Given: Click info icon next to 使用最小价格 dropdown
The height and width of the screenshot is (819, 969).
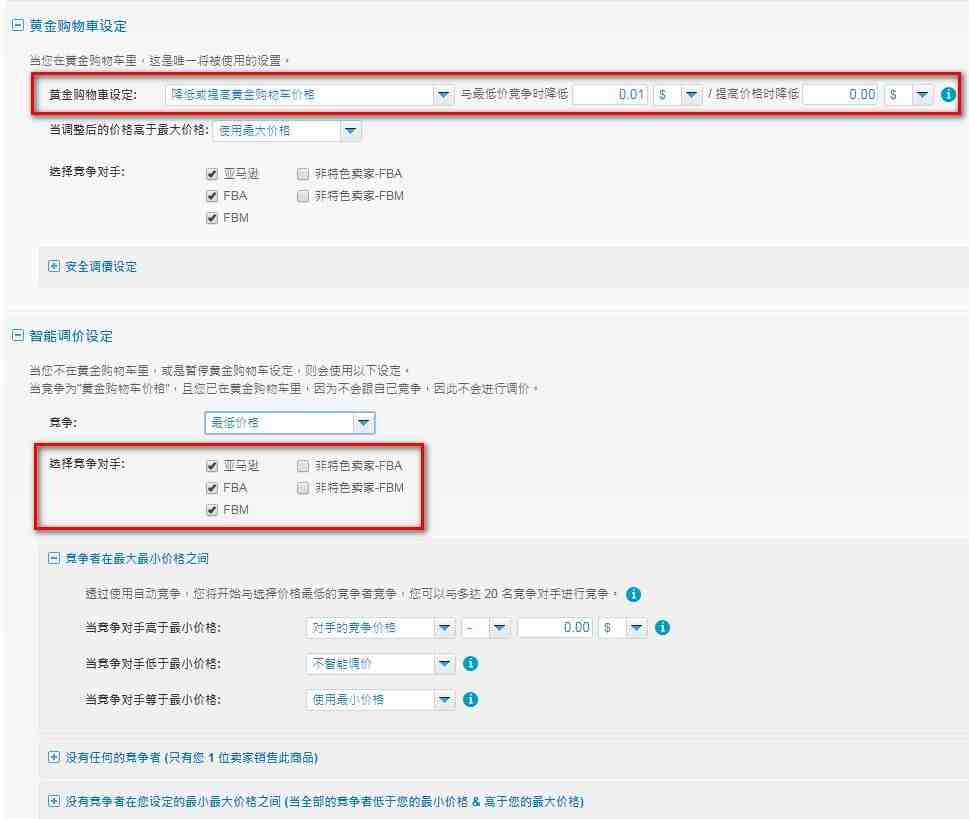Looking at the screenshot, I should pyautogui.click(x=471, y=700).
